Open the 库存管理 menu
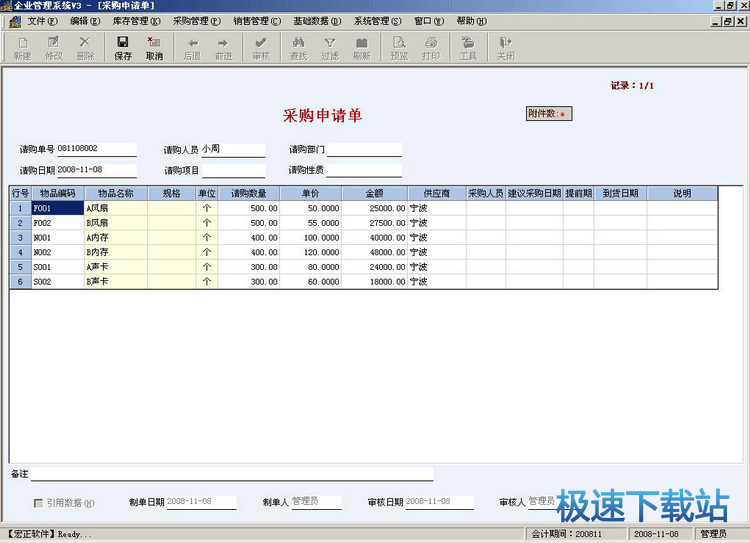 coord(136,21)
